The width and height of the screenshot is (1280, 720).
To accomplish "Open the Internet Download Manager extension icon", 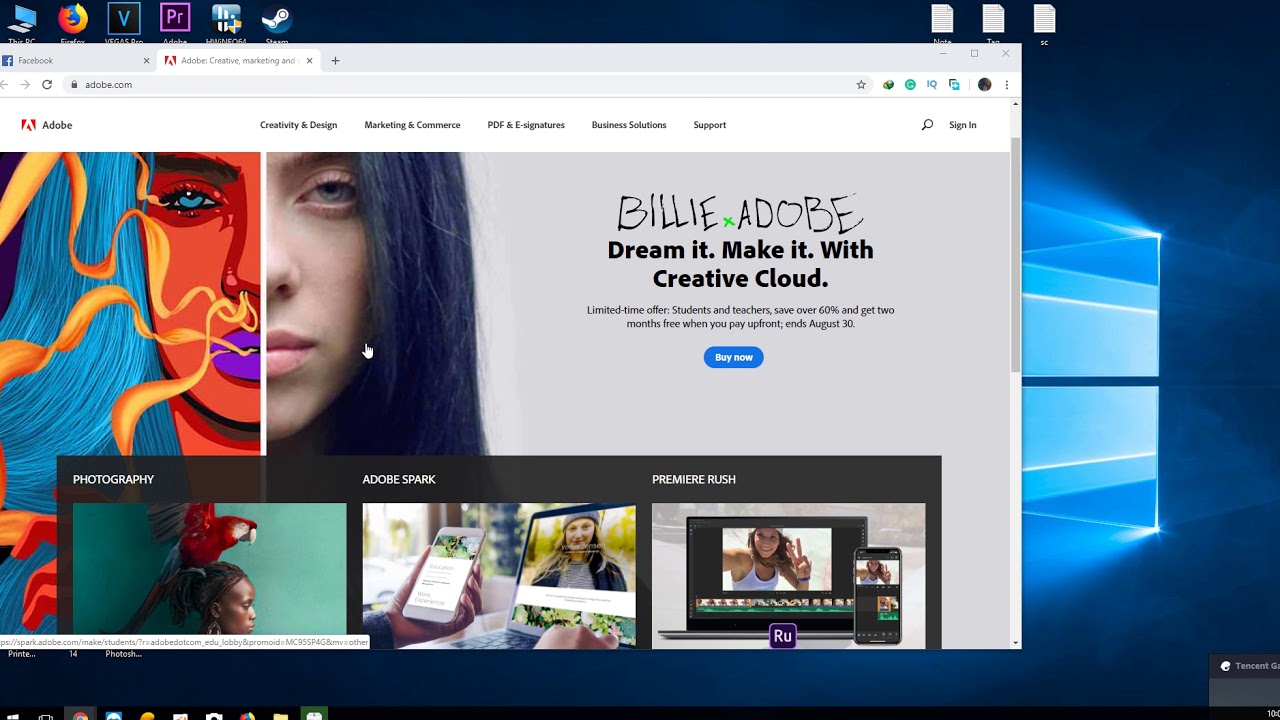I will point(888,85).
